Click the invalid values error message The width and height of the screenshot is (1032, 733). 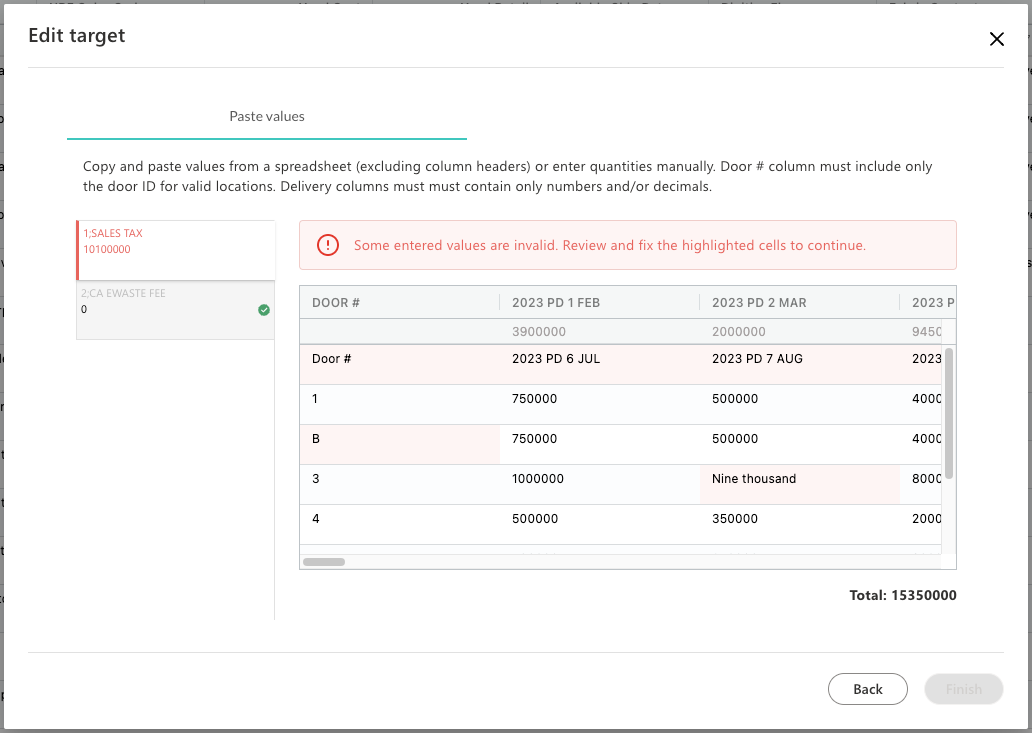609,245
